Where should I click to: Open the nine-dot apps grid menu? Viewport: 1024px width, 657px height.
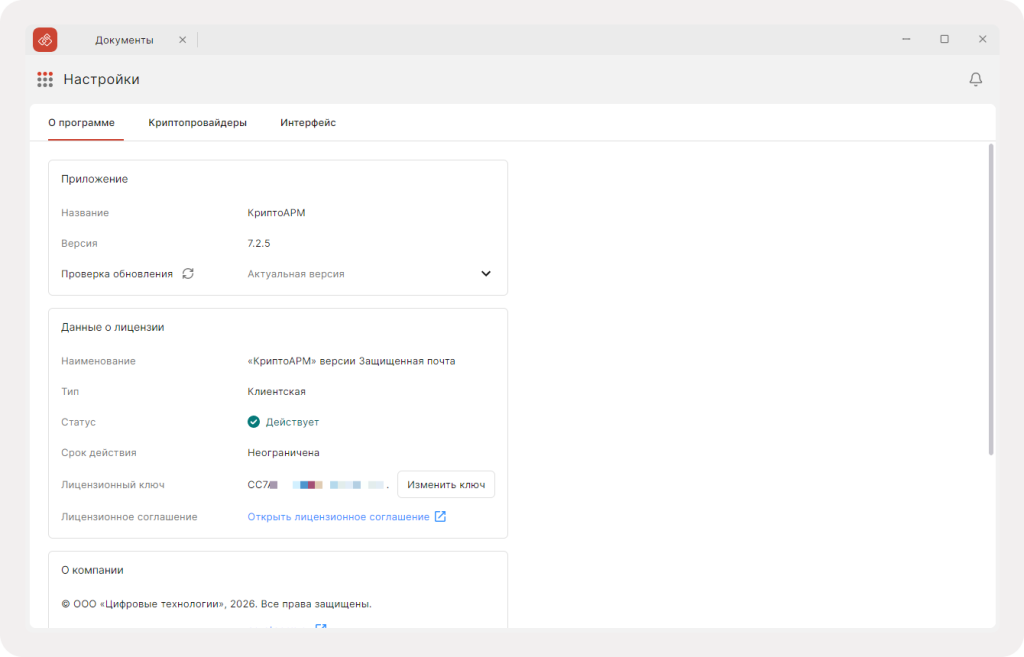[x=45, y=80]
